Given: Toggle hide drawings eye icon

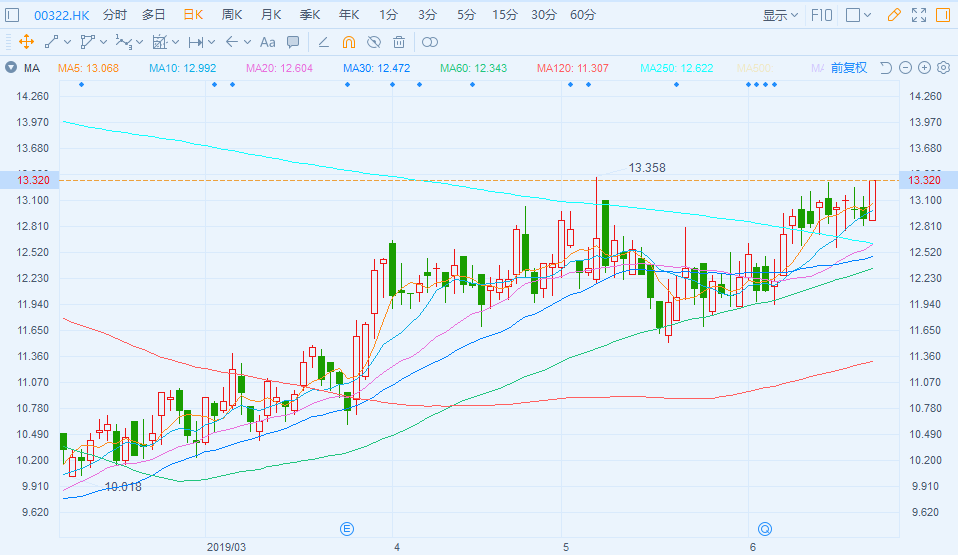Looking at the screenshot, I should (x=373, y=42).
